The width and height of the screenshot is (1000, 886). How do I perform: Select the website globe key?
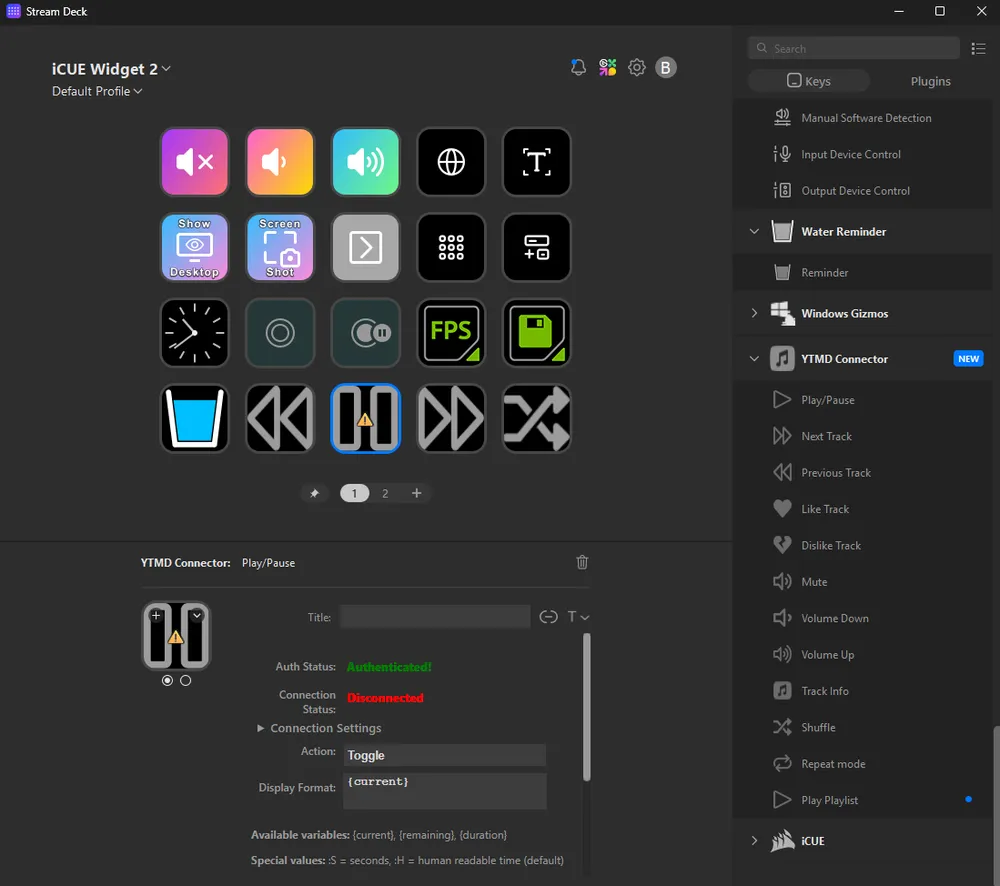pos(451,162)
